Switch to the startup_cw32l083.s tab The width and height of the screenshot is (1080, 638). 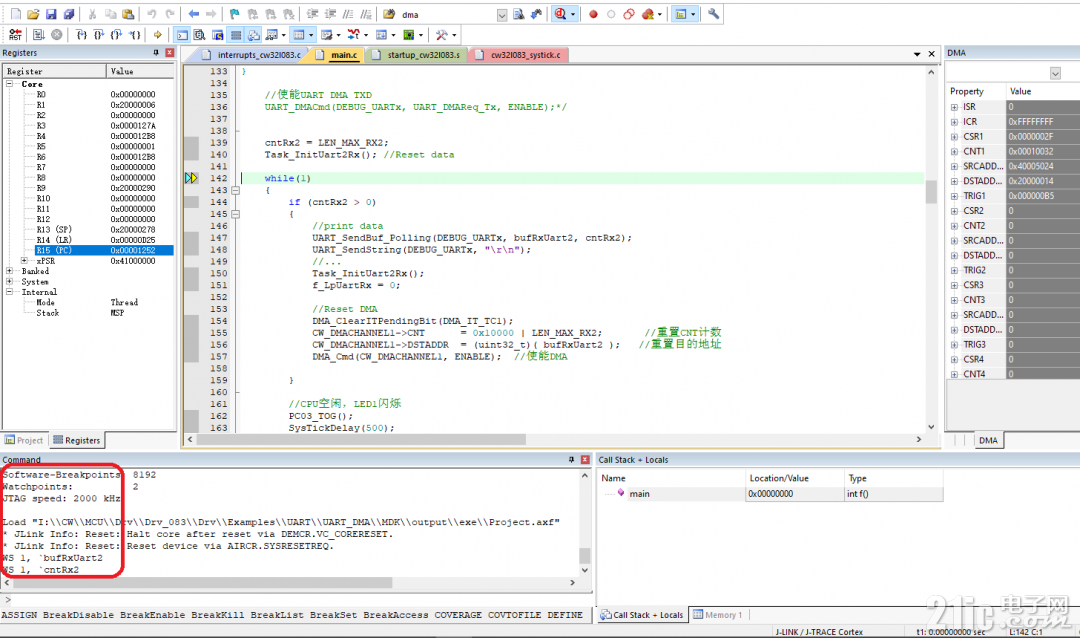[416, 54]
